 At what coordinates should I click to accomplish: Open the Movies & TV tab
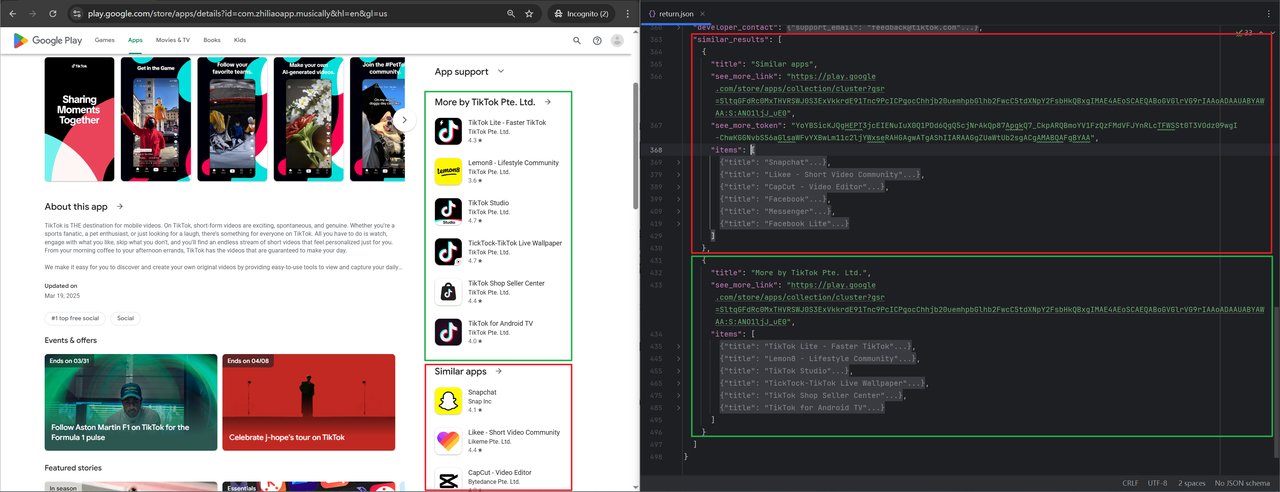coord(173,40)
